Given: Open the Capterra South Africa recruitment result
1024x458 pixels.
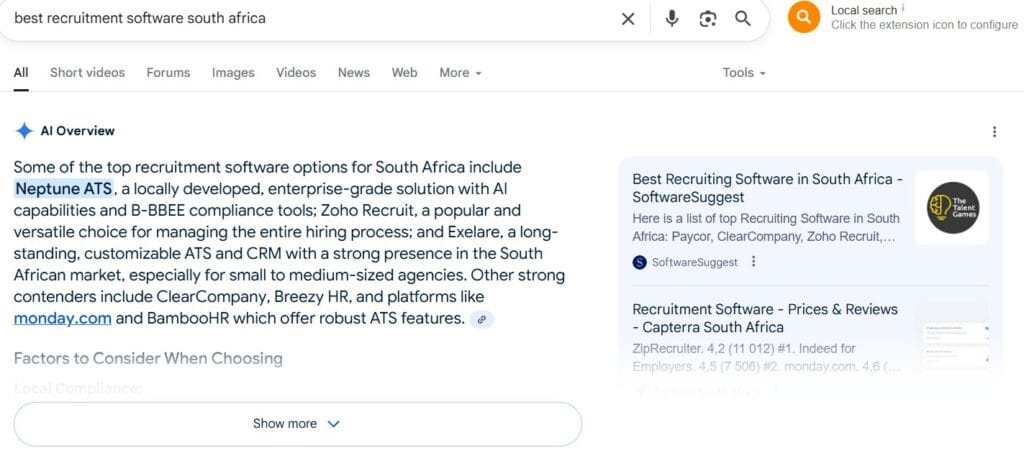Looking at the screenshot, I should pos(765,318).
